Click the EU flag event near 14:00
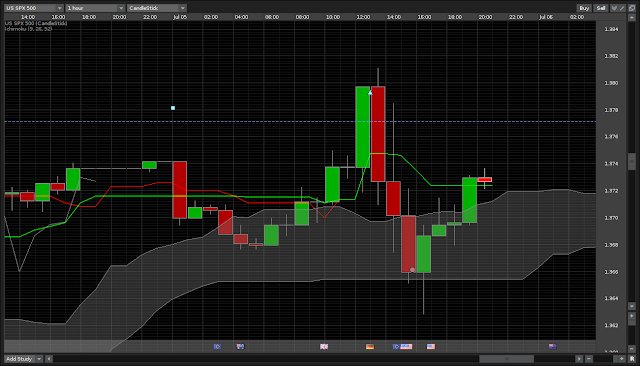Viewport: 640px width, 366px height. coord(396,346)
